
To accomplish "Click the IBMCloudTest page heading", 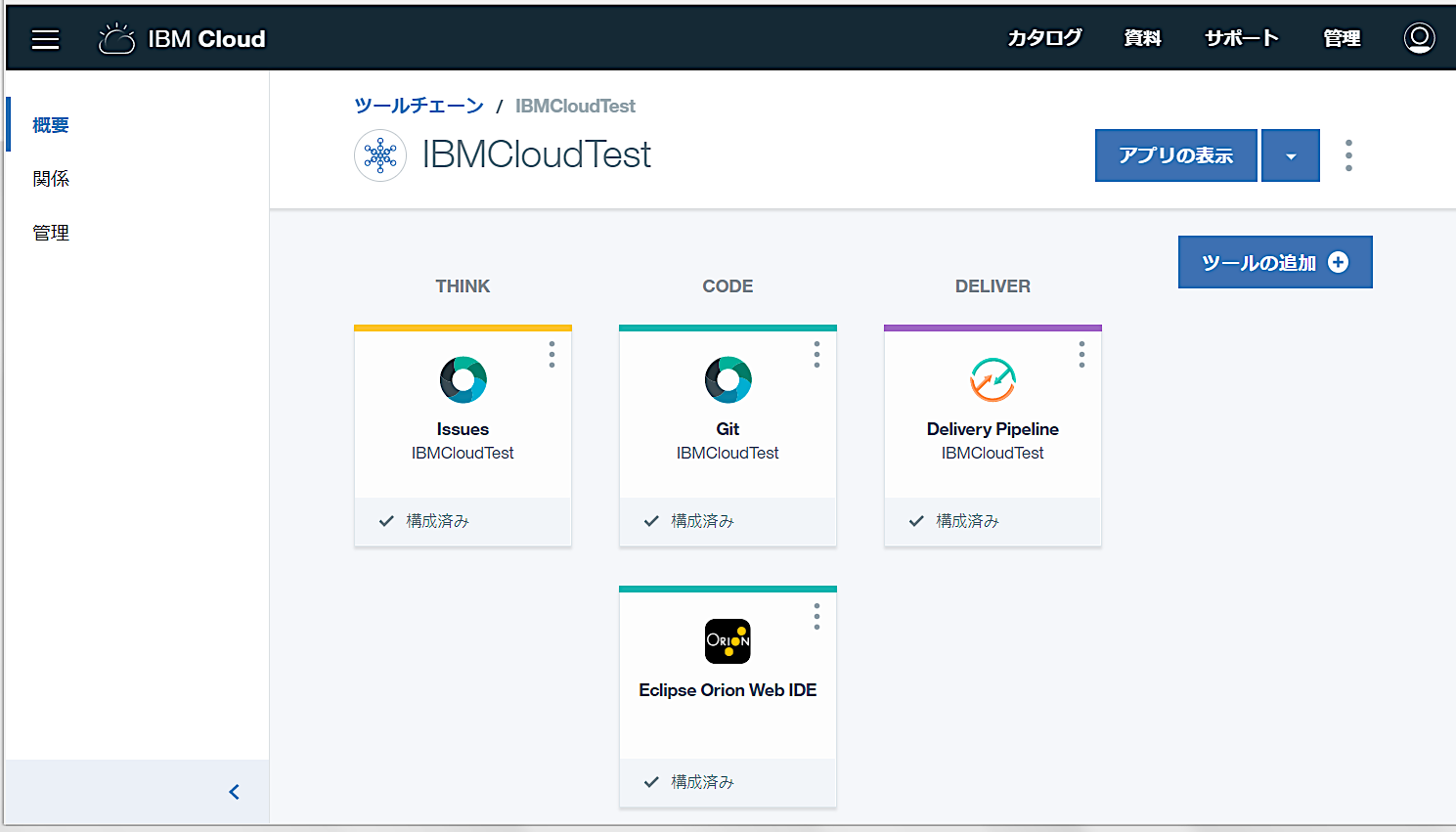I will (536, 154).
